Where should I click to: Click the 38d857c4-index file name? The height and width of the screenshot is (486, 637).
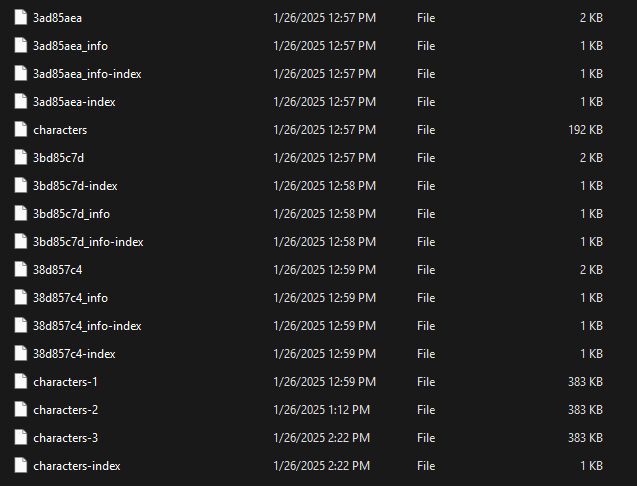pyautogui.click(x=74, y=354)
